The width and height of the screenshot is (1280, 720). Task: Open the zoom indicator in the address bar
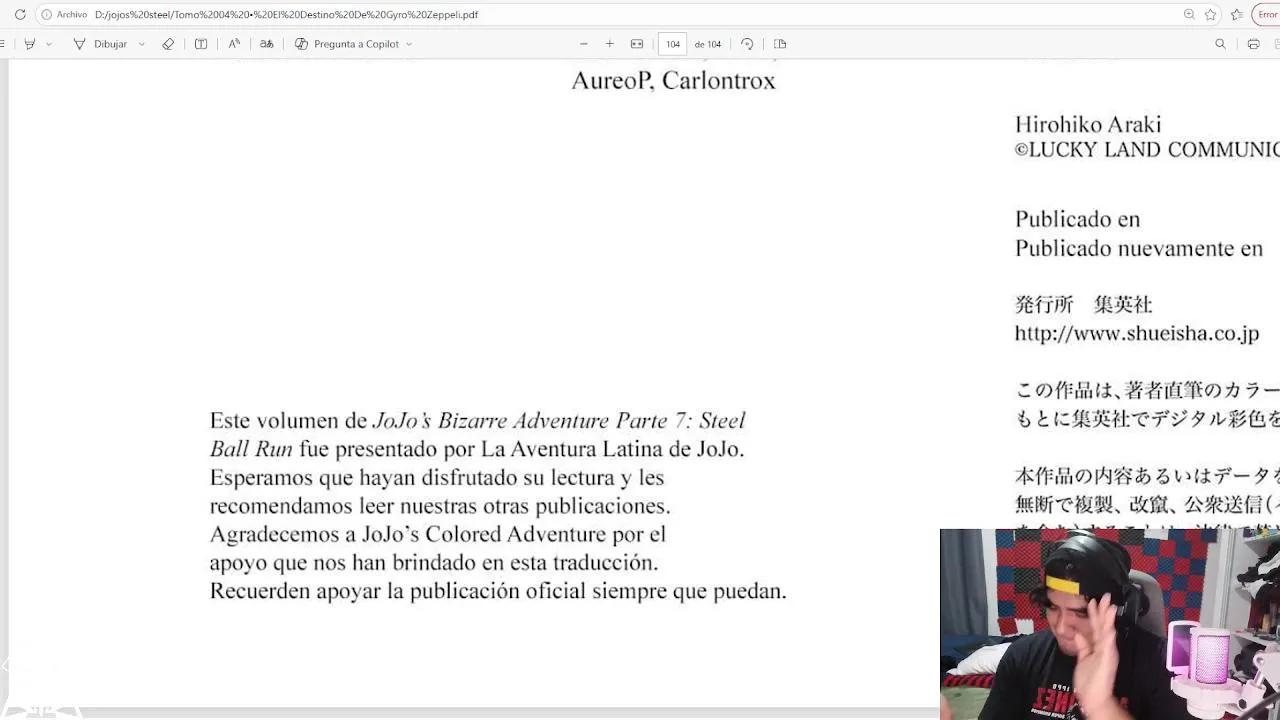[x=1189, y=15]
